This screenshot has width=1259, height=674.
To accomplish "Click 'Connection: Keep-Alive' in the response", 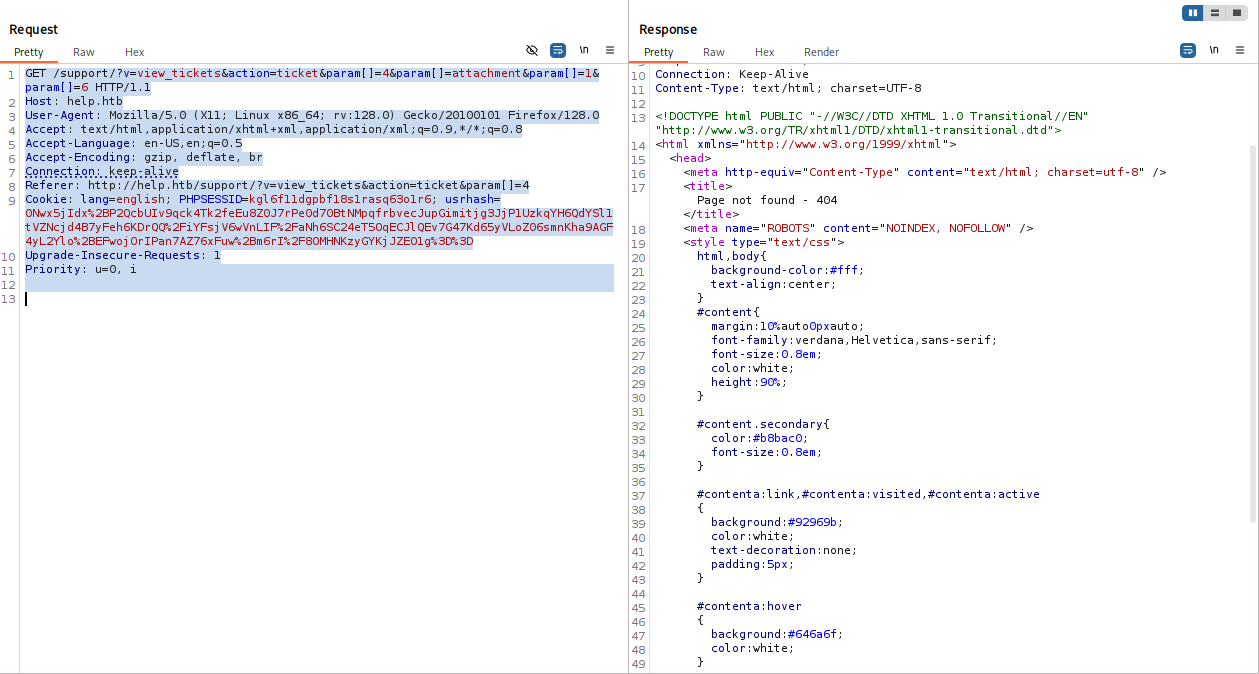I will coord(732,74).
